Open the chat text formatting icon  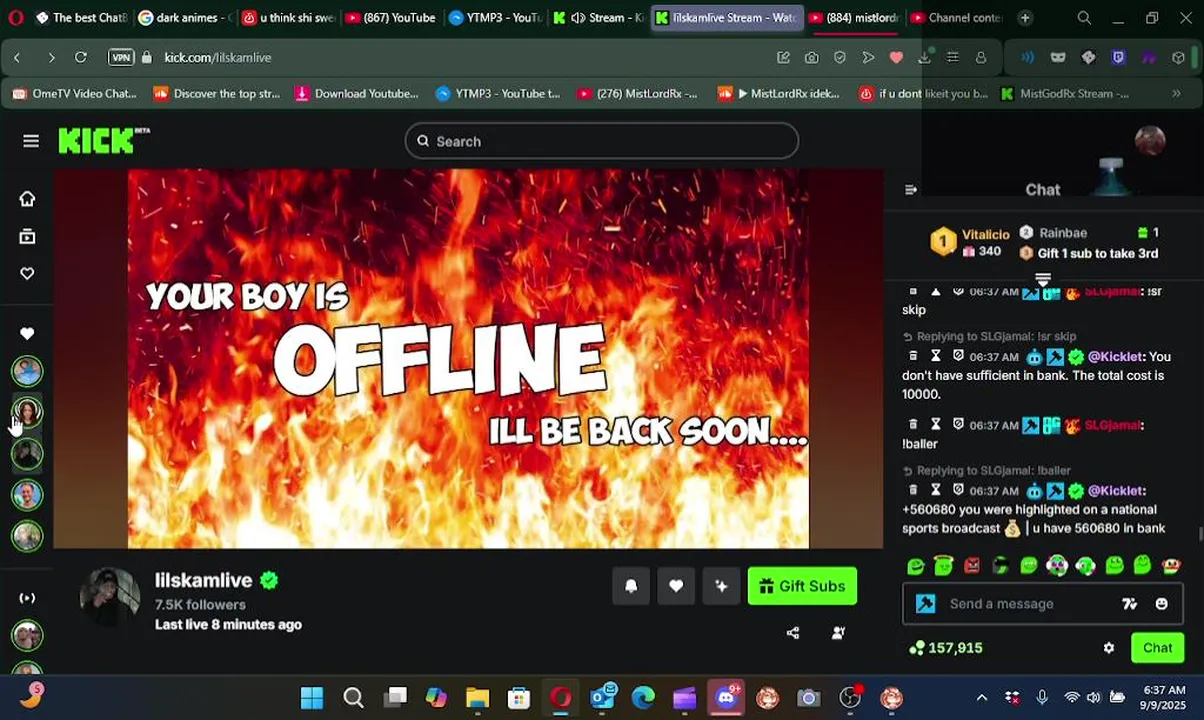(x=1129, y=604)
